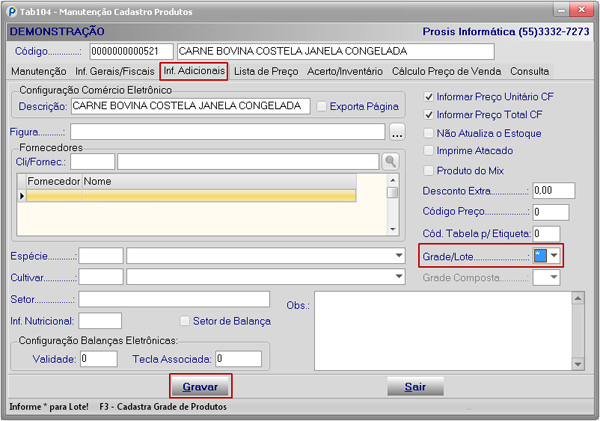This screenshot has height=421, width=600.
Task: Select the highlighted empty supplier row
Action: click(191, 196)
